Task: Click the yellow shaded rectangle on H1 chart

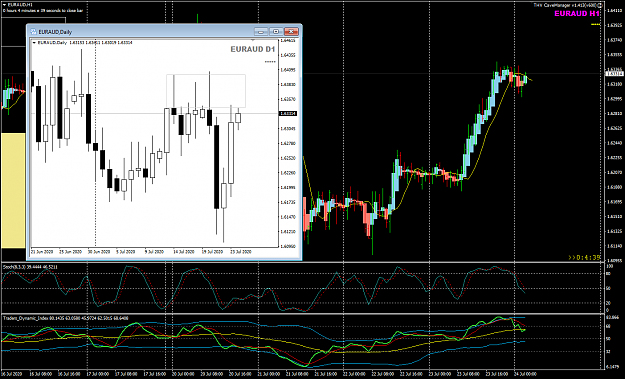Action: pos(13,190)
